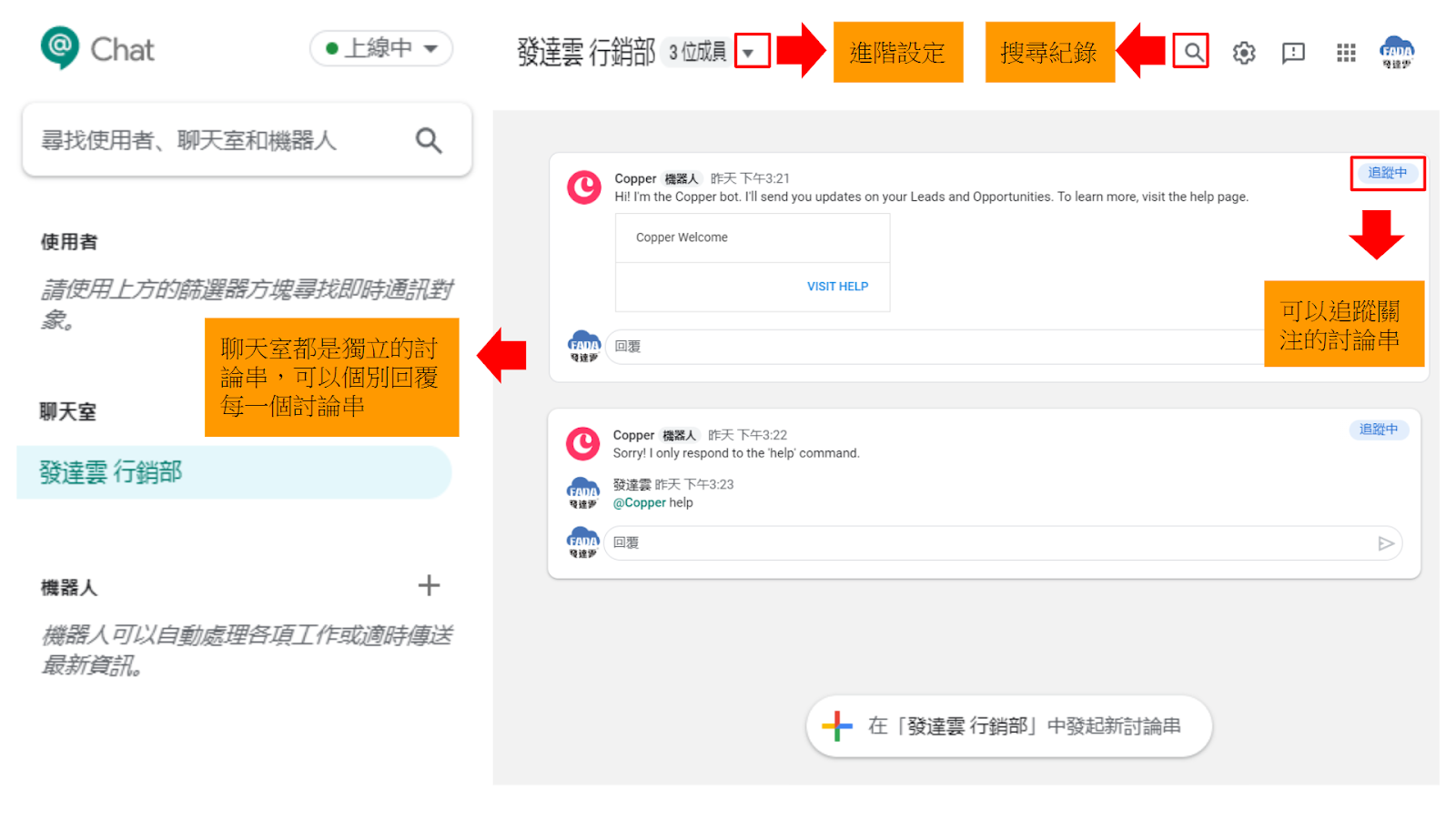Open the Google apps grid
This screenshot has height=819, width=1456.
(x=1346, y=53)
